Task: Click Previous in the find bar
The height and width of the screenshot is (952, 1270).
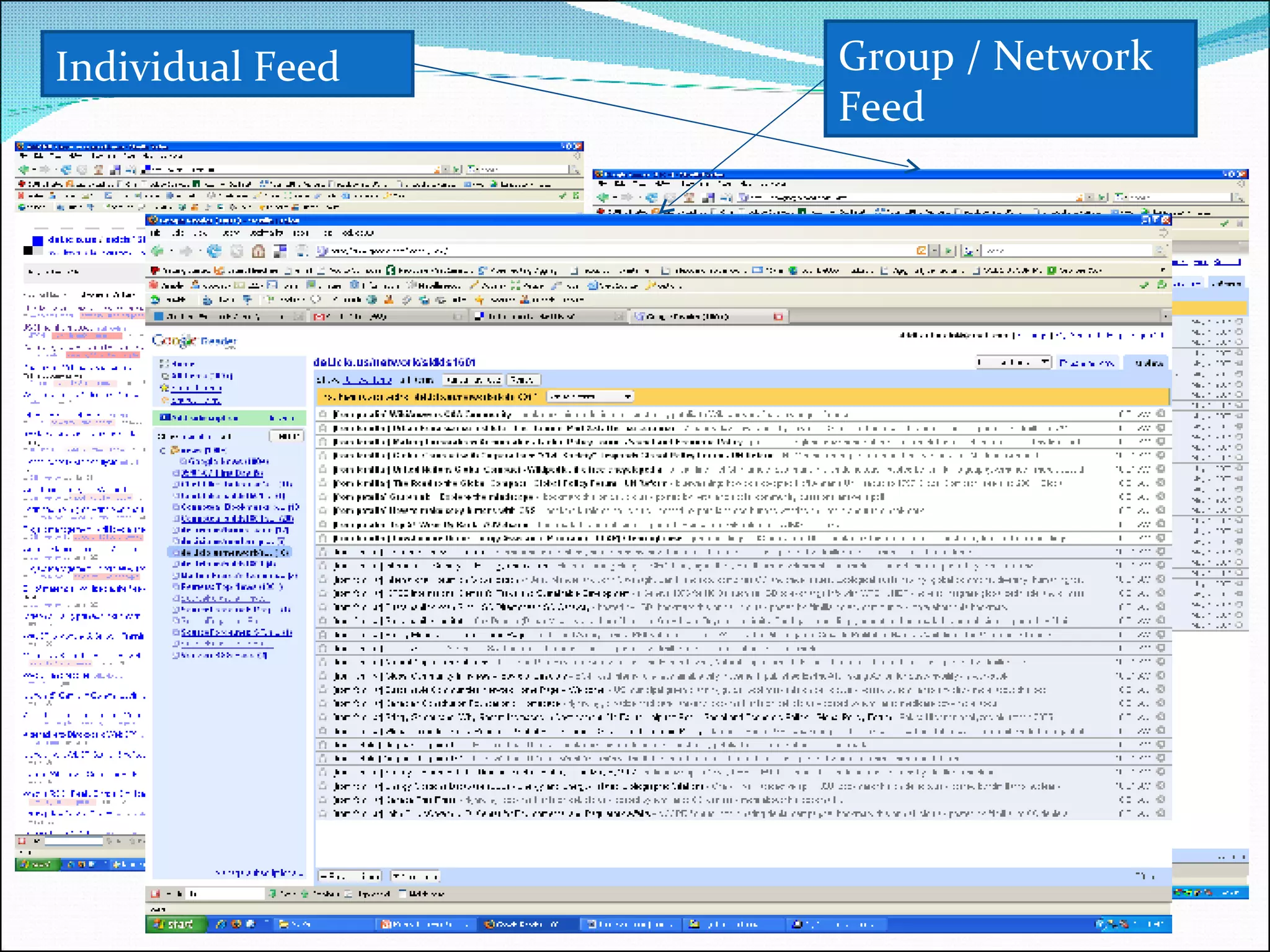Action: point(321,893)
